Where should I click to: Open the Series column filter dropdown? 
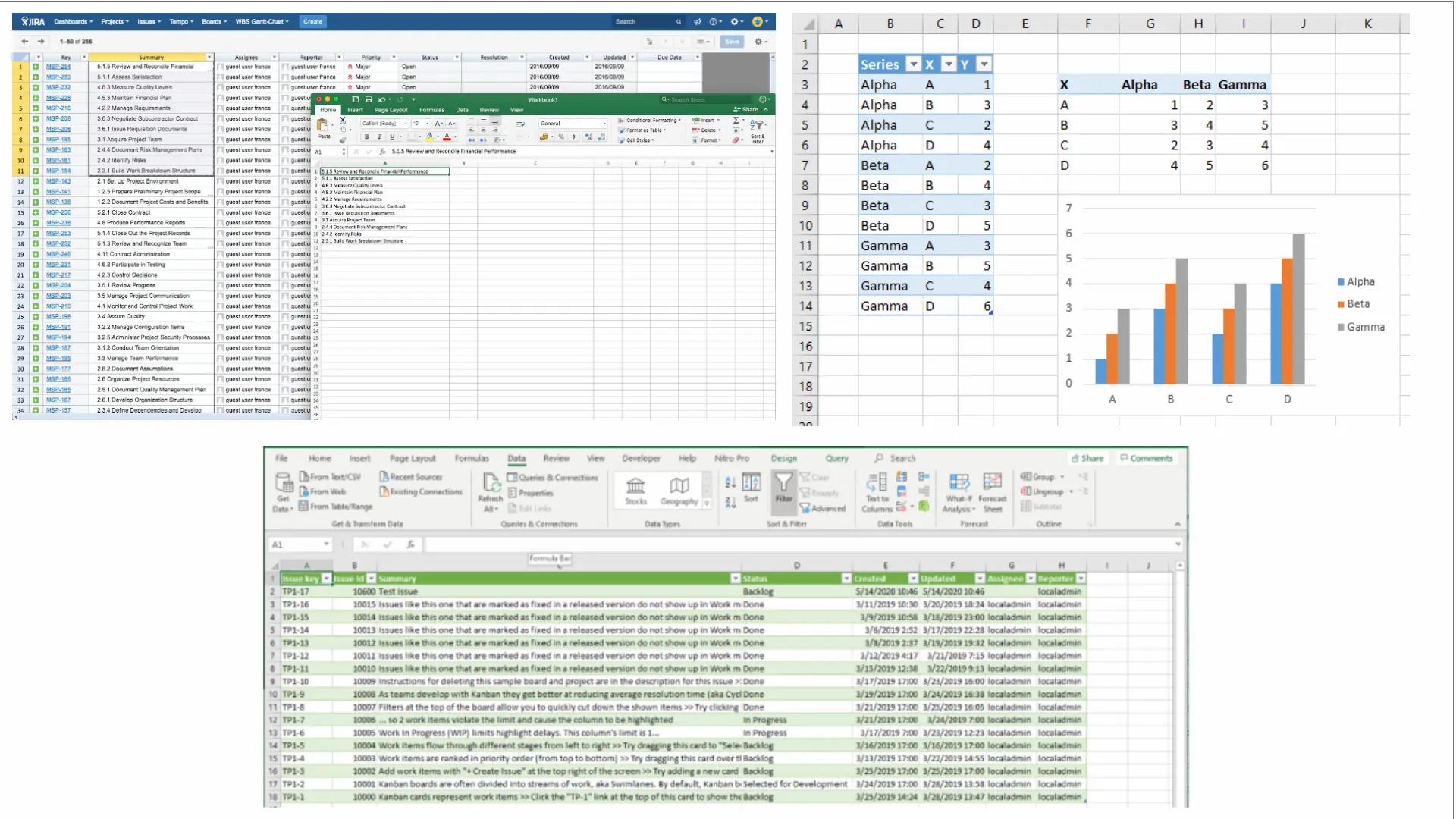point(914,64)
